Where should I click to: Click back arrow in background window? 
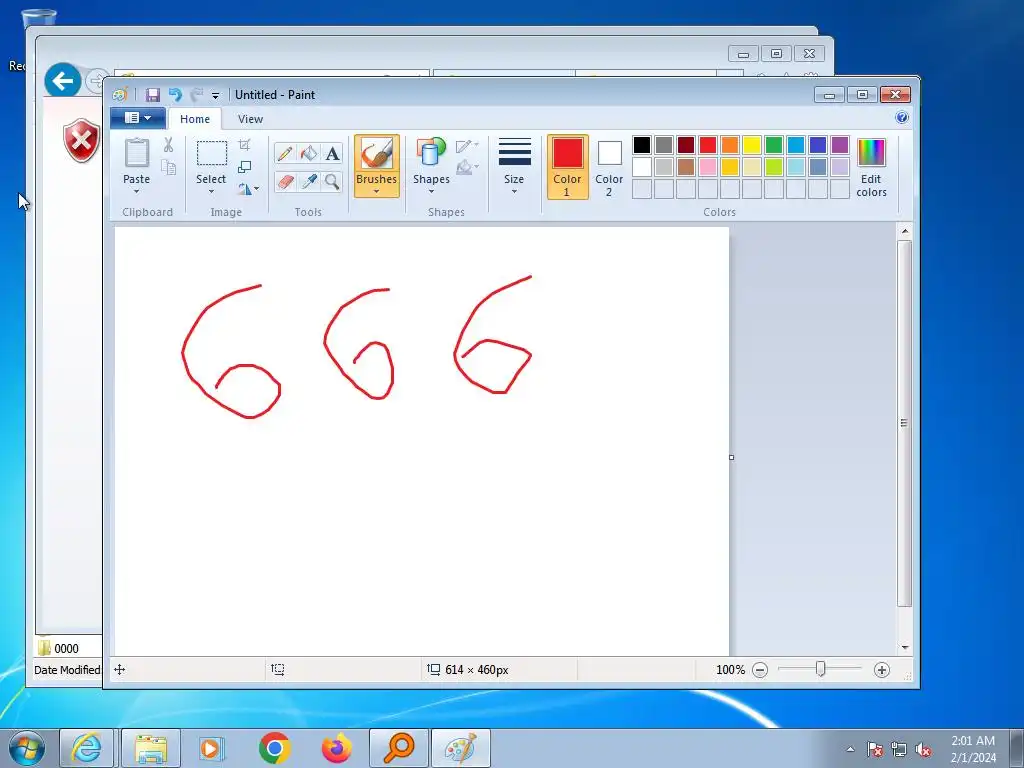[63, 81]
